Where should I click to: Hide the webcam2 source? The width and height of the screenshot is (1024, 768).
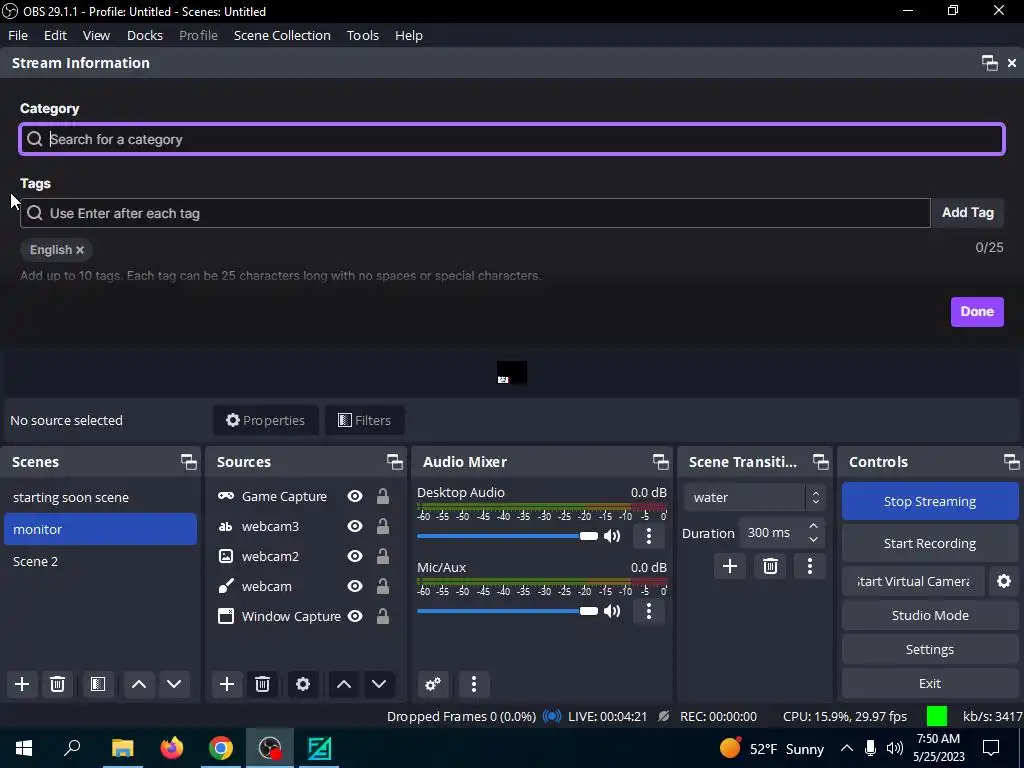coord(355,556)
